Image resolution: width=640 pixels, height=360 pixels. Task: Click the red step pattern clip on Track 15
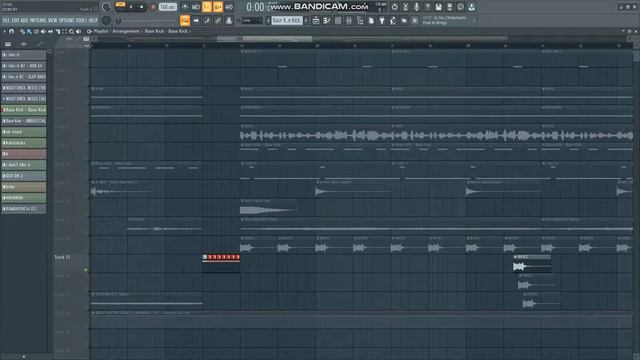click(x=221, y=258)
